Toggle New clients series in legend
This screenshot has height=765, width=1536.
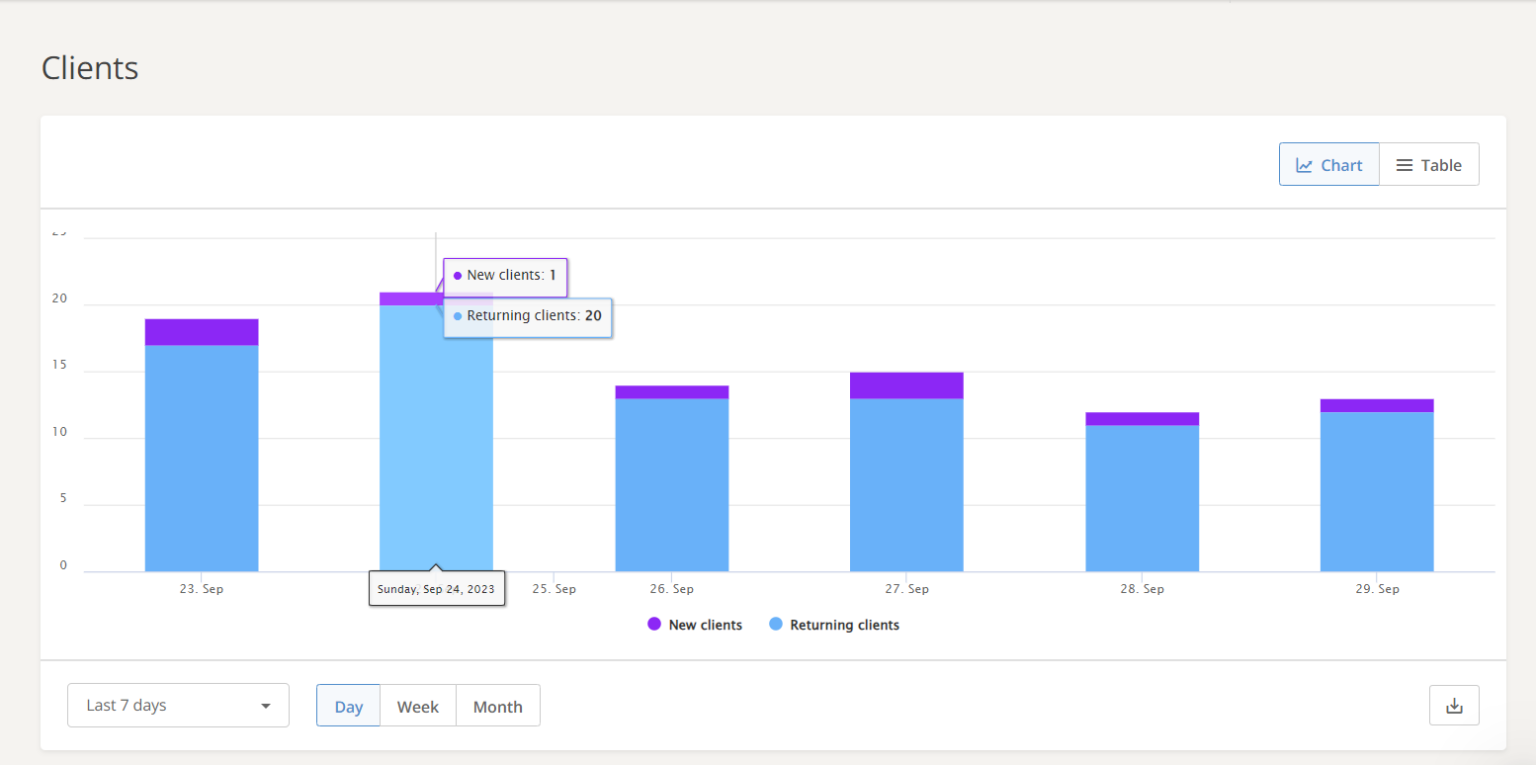tap(705, 625)
